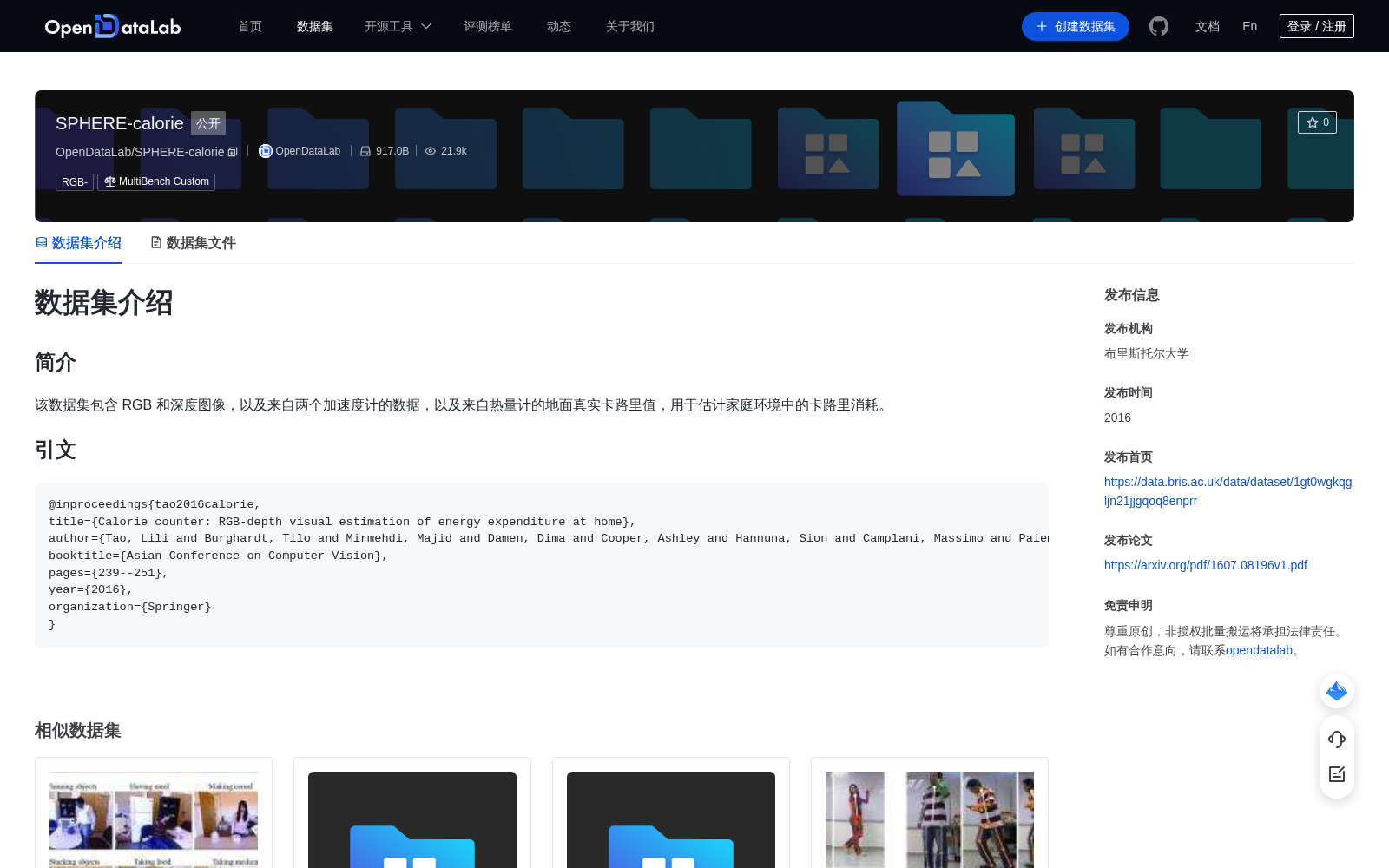The image size is (1389, 868).
Task: Open first similar dataset thumbnail with kitchen scenes
Action: [154, 819]
